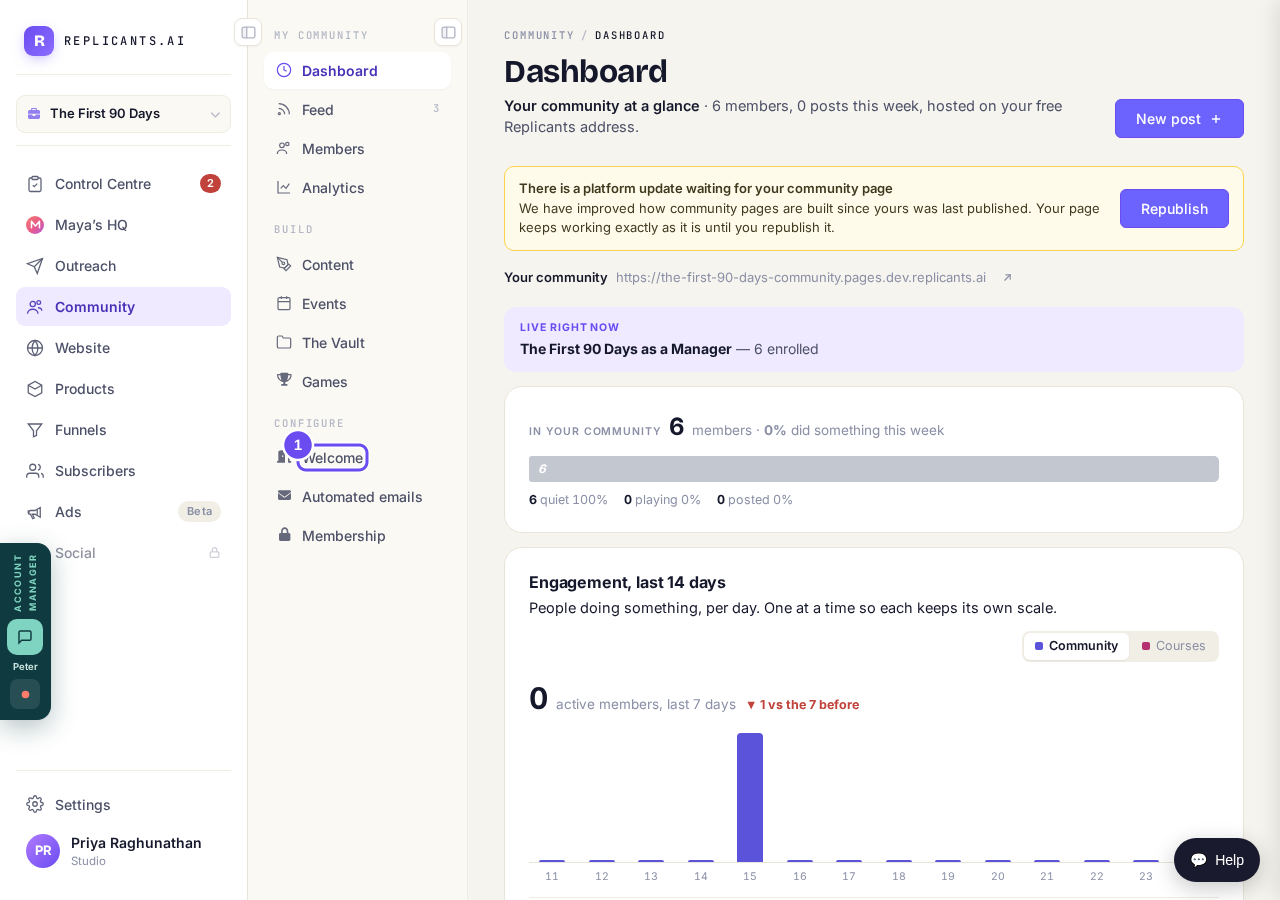This screenshot has height=900, width=1280.
Task: Go to the Members page
Action: pos(357,149)
